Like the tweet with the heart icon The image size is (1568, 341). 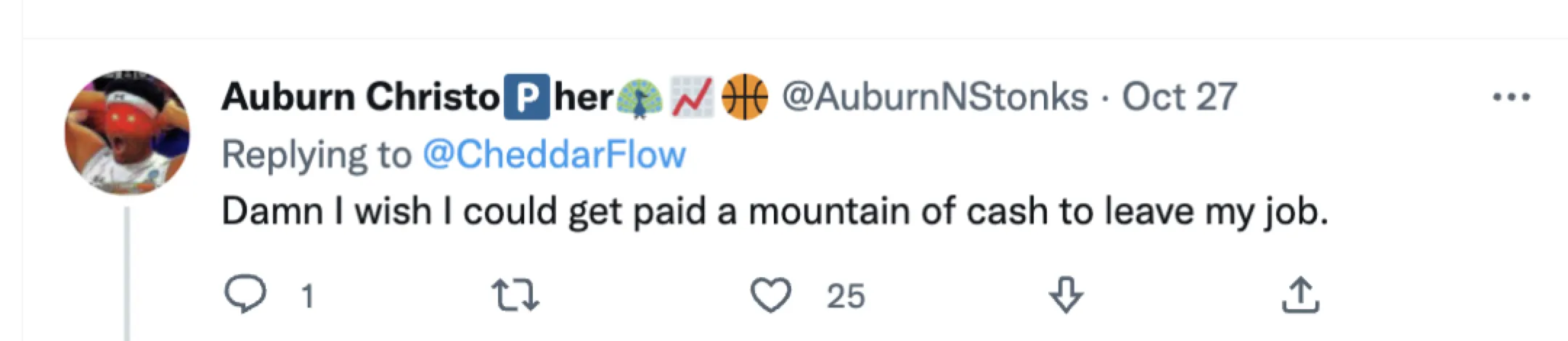770,296
